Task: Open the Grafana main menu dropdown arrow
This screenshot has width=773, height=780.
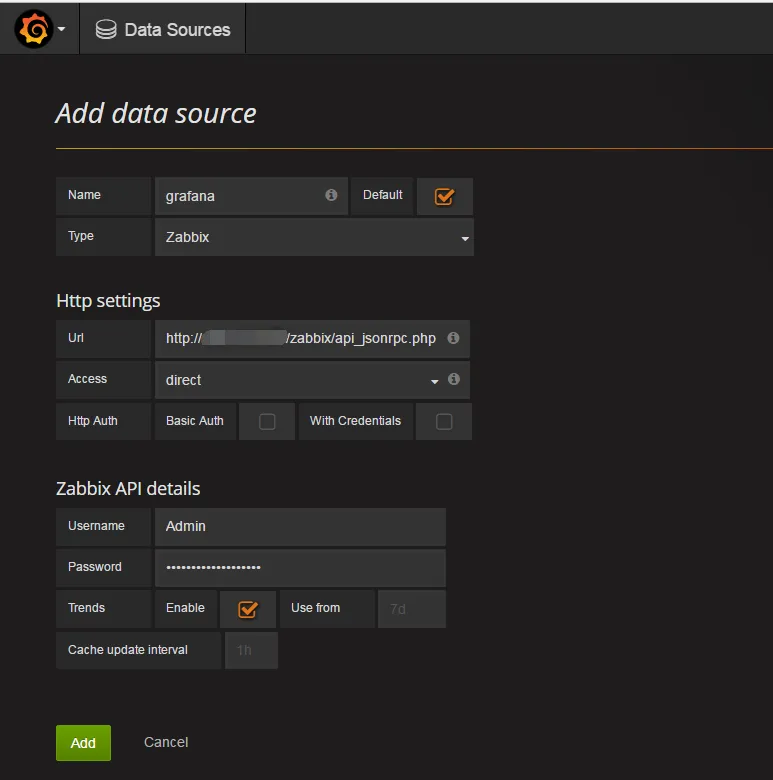Action: tap(62, 30)
